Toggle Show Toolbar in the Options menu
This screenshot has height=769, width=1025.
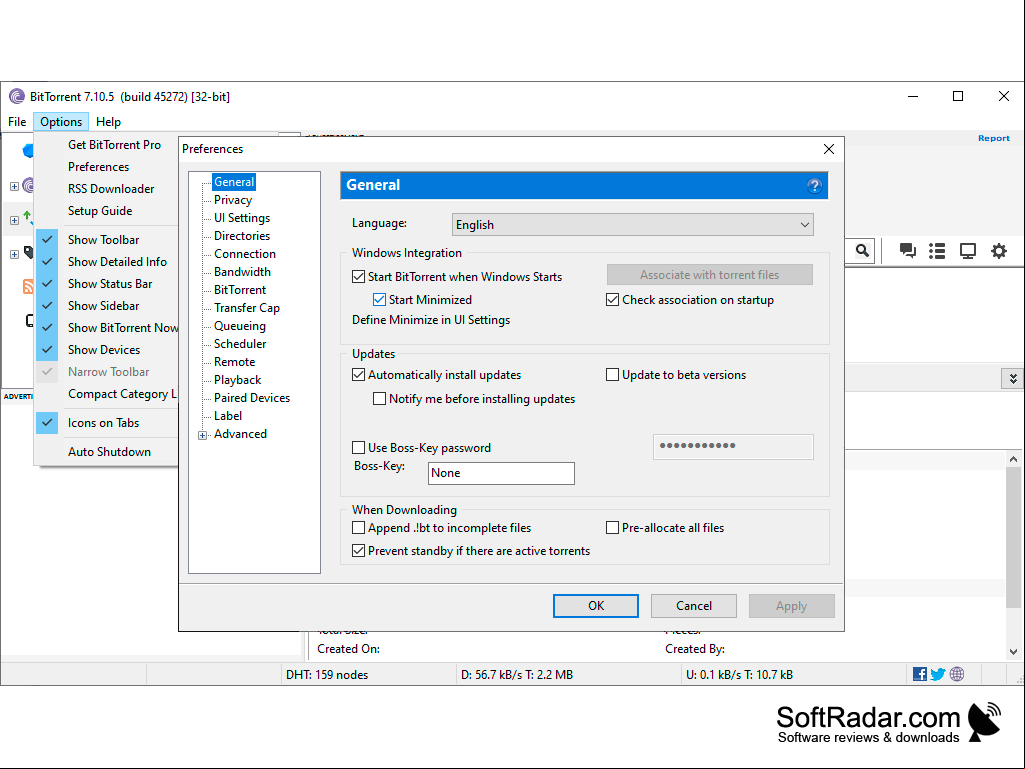[x=103, y=240]
